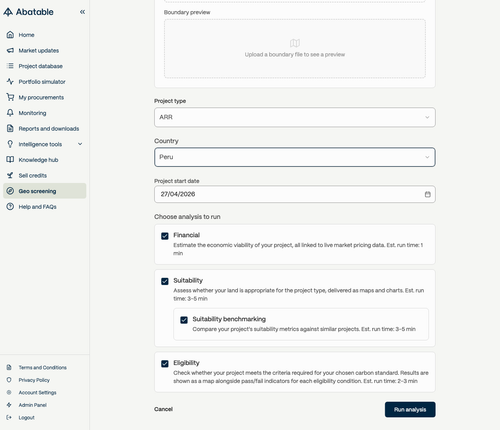This screenshot has width=500, height=430.
Task: Open Account Settings link
Action: (37, 392)
